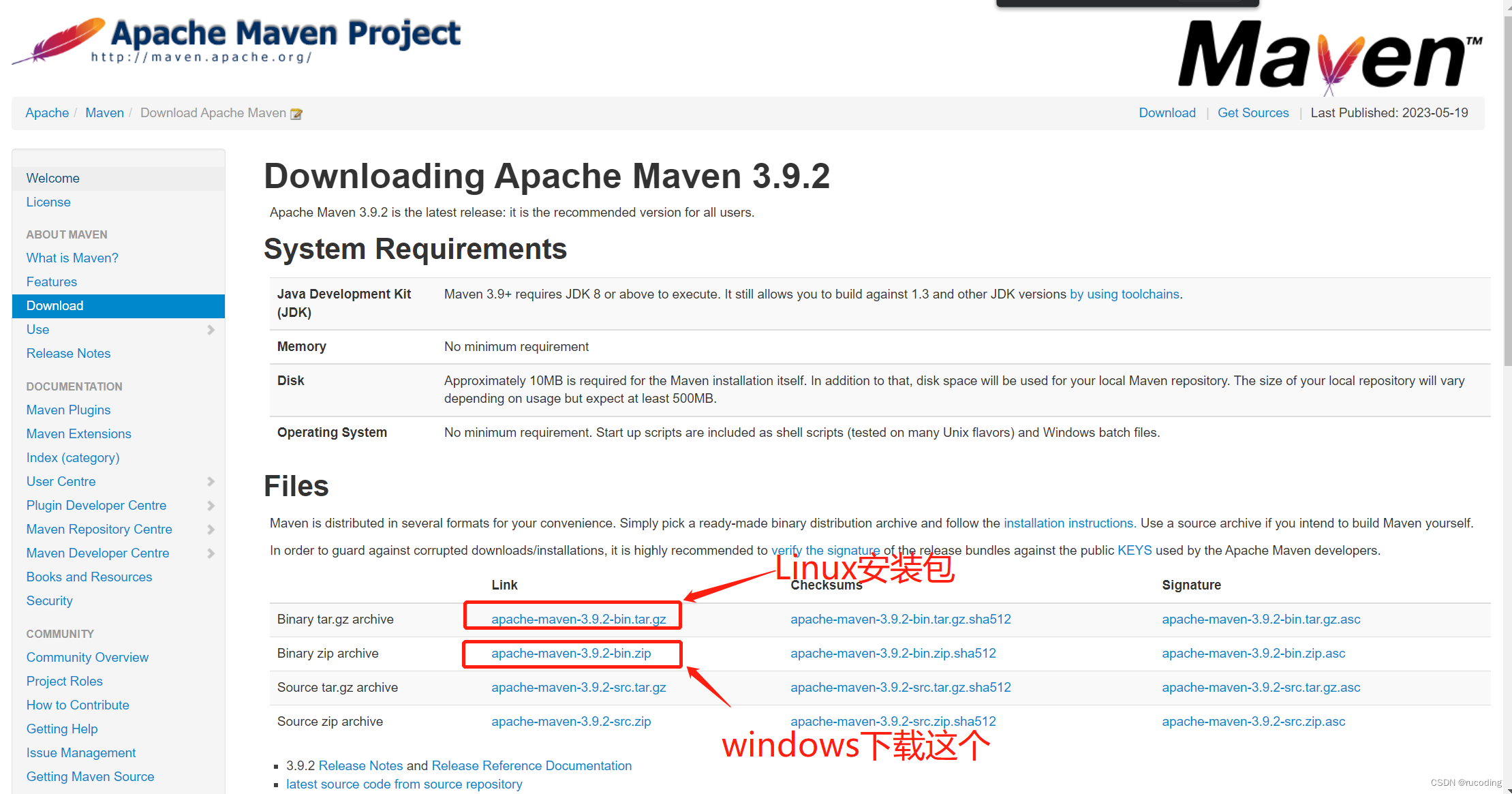Select the highlighted Download sidebar item

[x=119, y=306]
